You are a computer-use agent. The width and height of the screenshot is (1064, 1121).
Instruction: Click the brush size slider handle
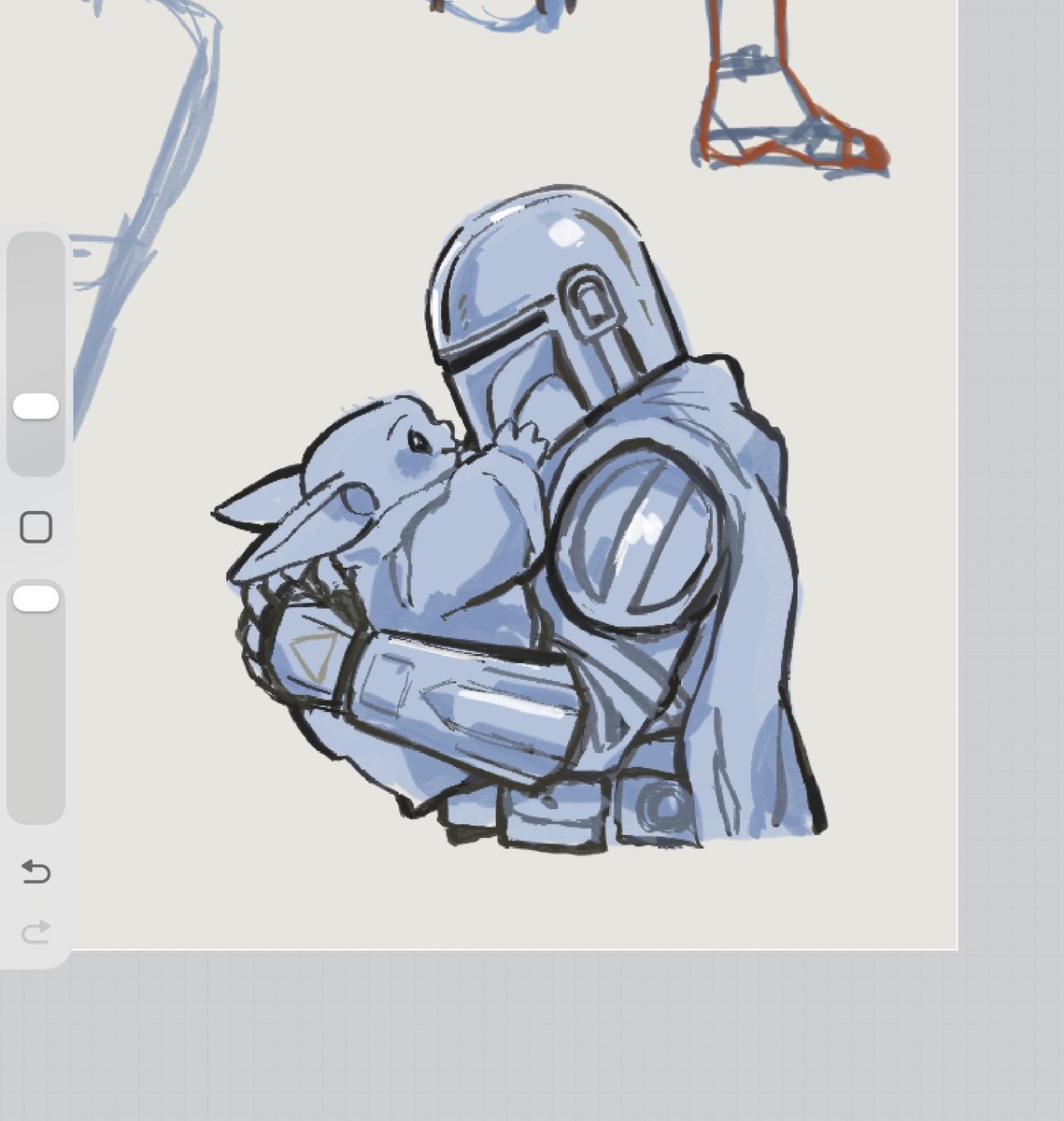pyautogui.click(x=35, y=406)
